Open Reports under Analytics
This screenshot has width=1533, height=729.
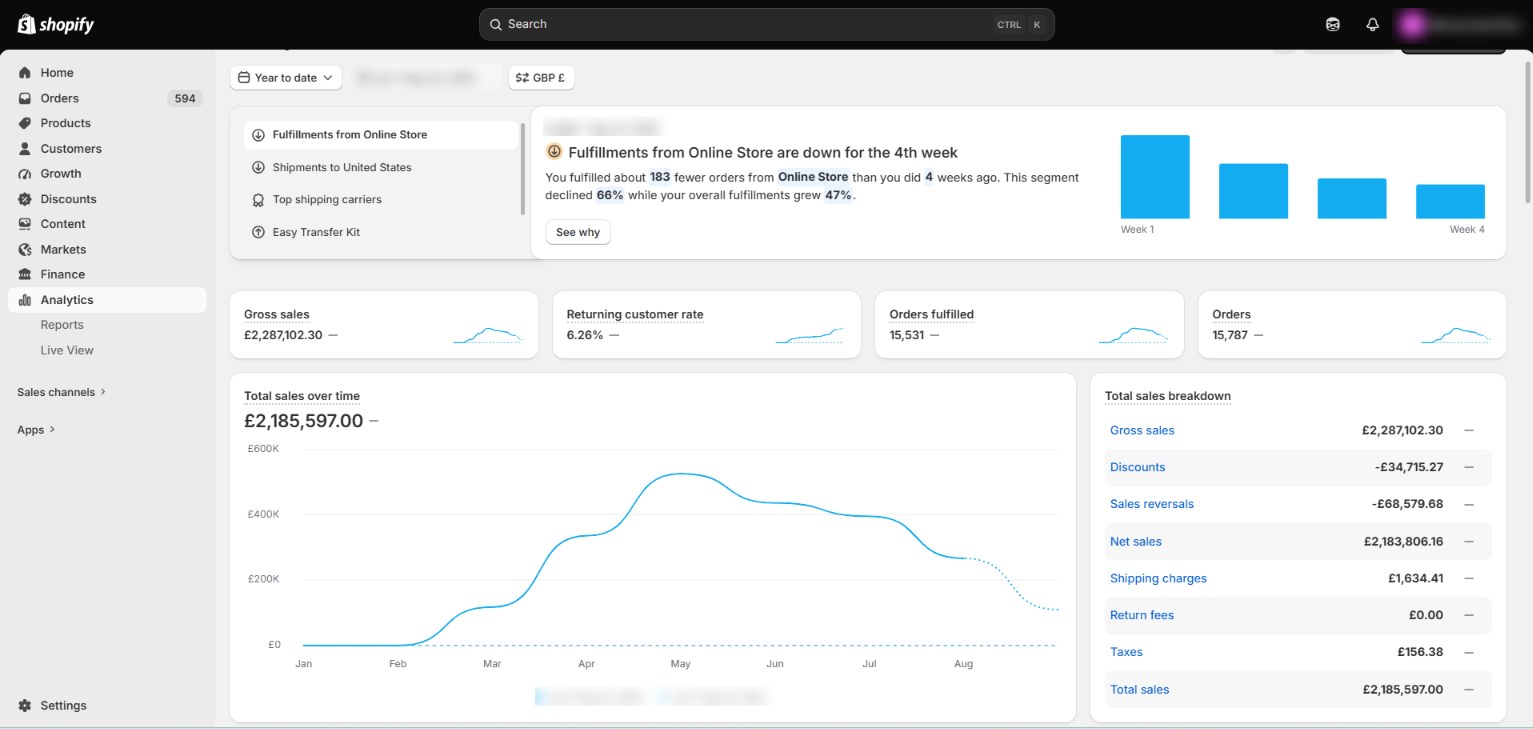[x=62, y=325]
